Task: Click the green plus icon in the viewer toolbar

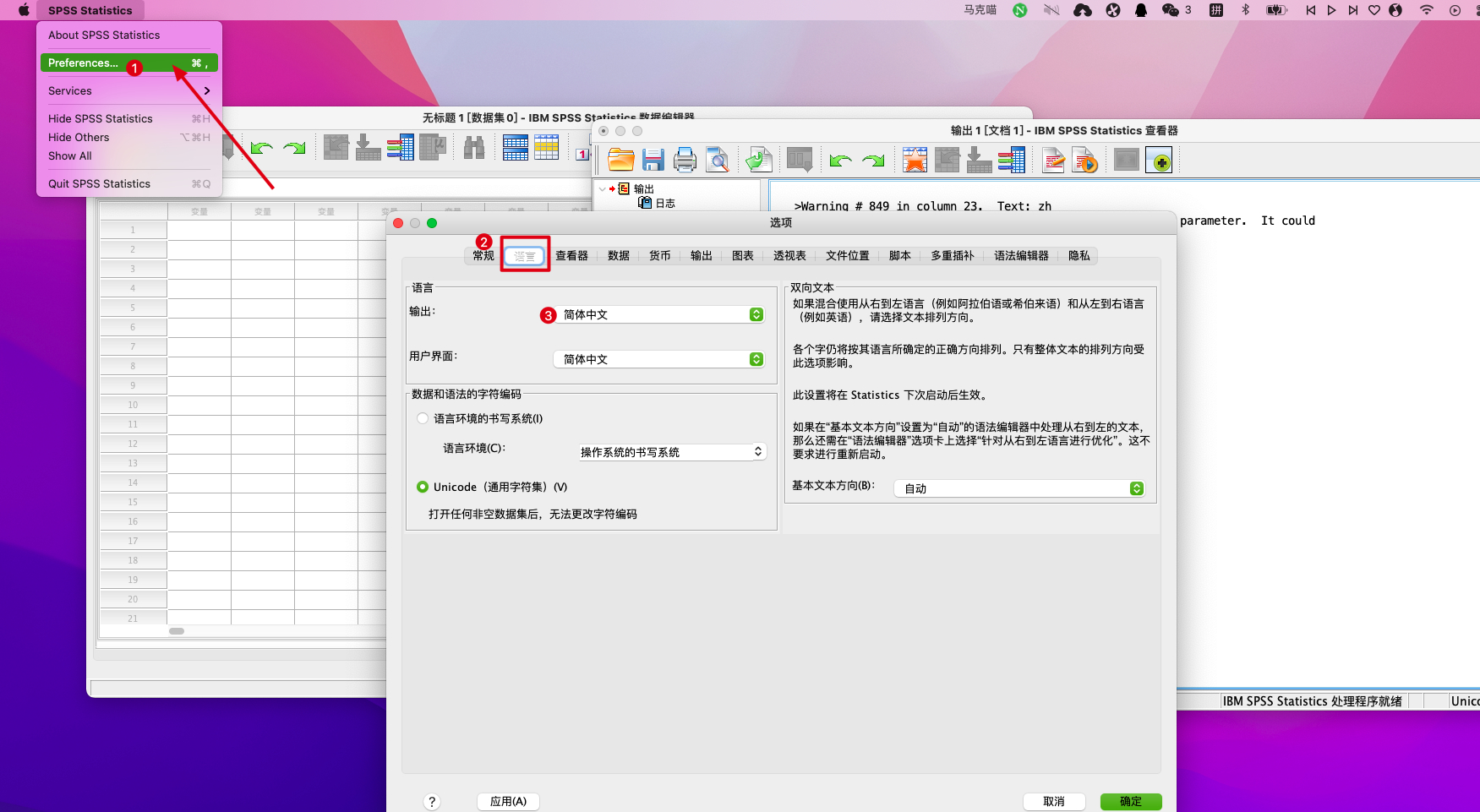Action: [x=1159, y=160]
